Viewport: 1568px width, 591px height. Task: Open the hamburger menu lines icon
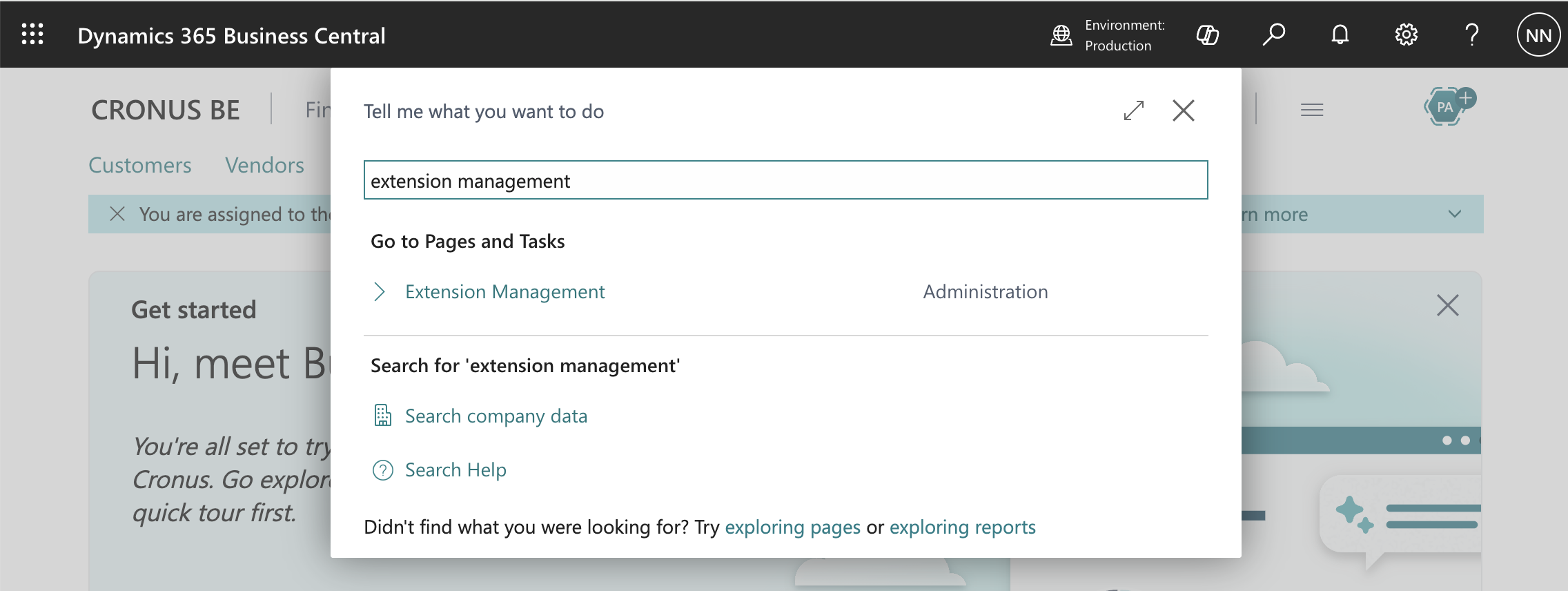pyautogui.click(x=1312, y=110)
